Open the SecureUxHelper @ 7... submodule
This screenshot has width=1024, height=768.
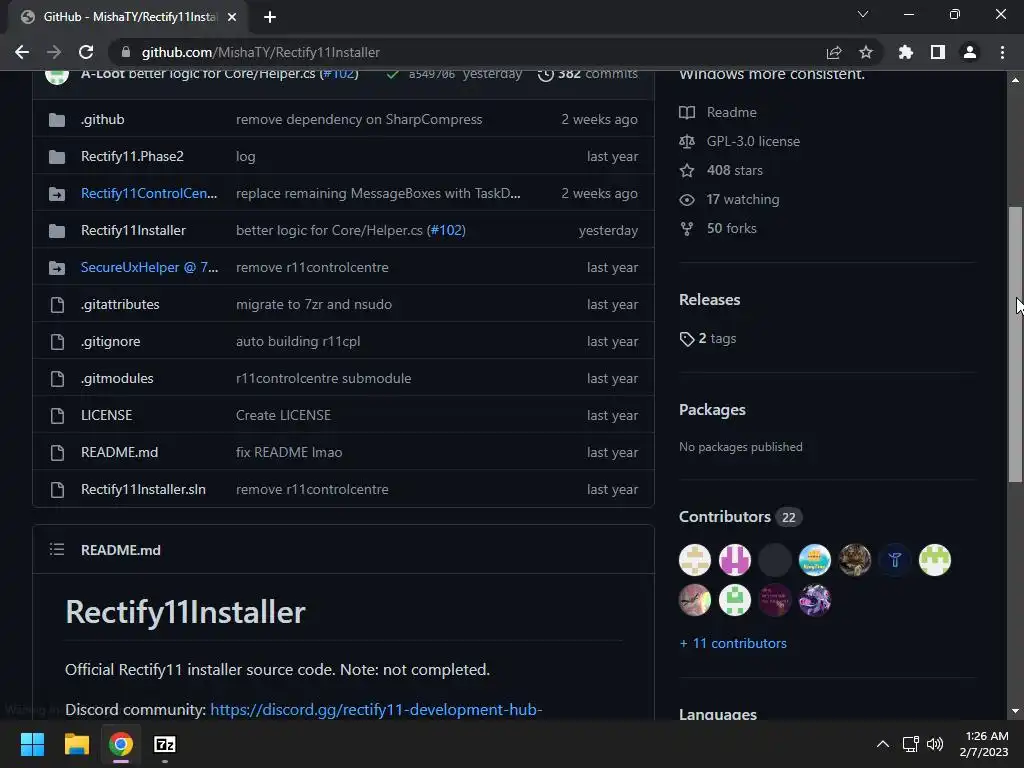[x=150, y=267]
